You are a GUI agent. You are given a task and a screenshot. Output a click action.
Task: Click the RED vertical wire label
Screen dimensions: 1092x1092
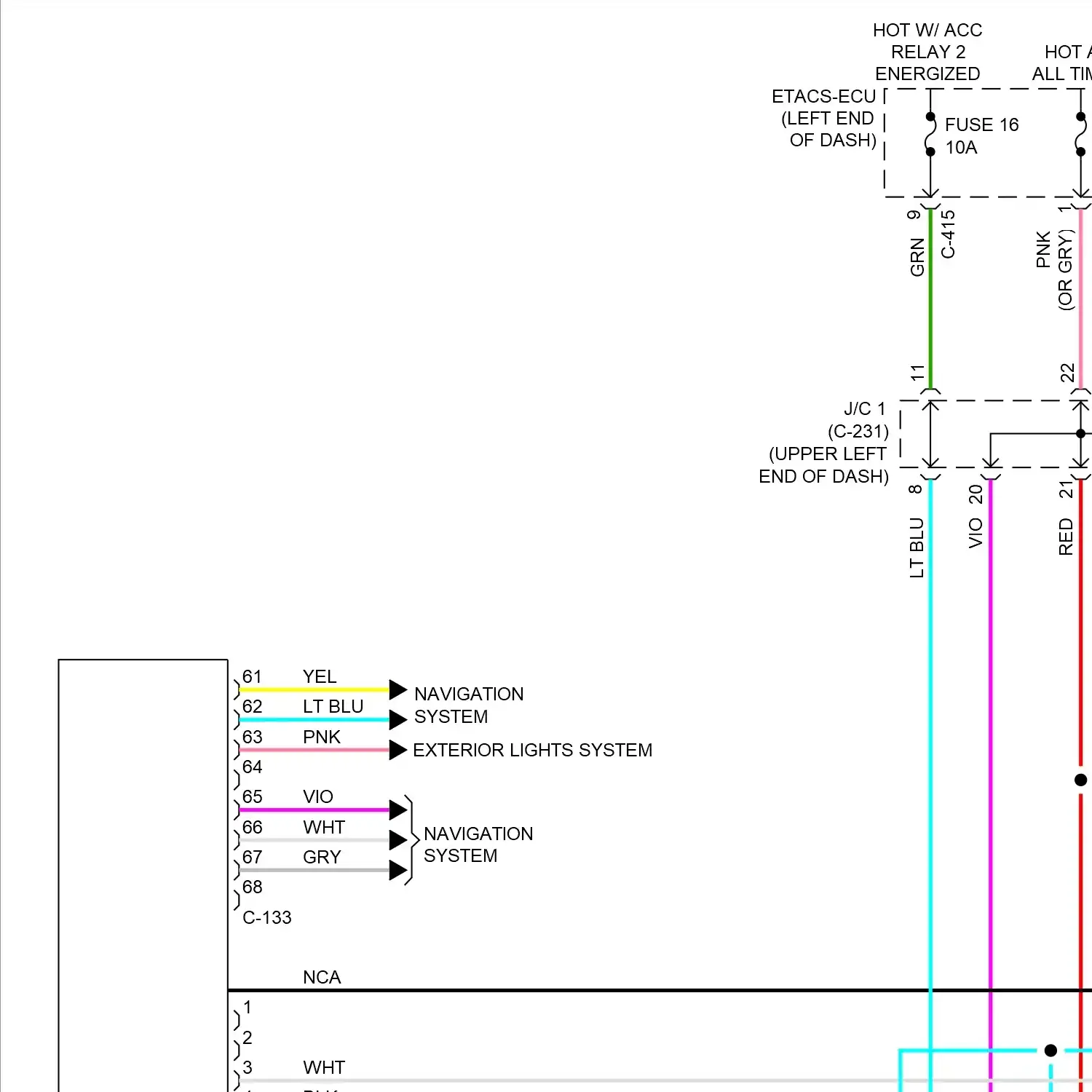(x=1066, y=537)
